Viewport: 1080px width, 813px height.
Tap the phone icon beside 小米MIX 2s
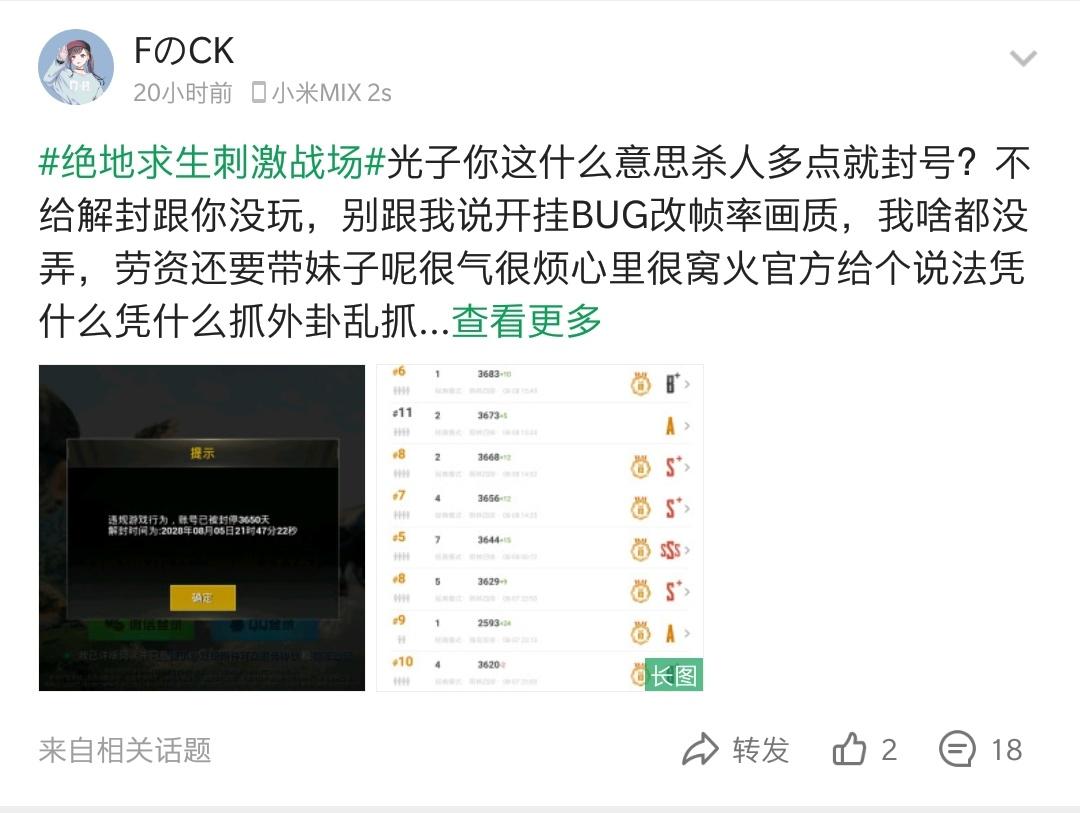click(x=259, y=92)
